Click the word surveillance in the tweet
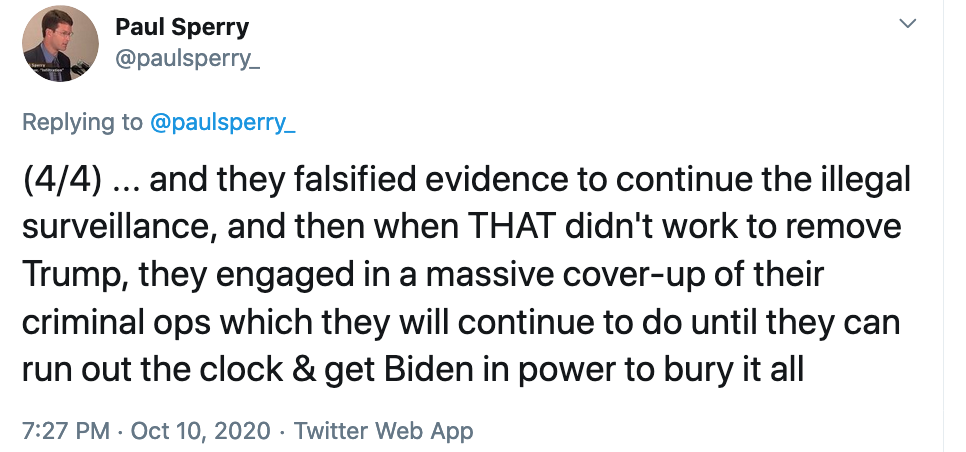This screenshot has height=452, width=966. click(x=112, y=227)
